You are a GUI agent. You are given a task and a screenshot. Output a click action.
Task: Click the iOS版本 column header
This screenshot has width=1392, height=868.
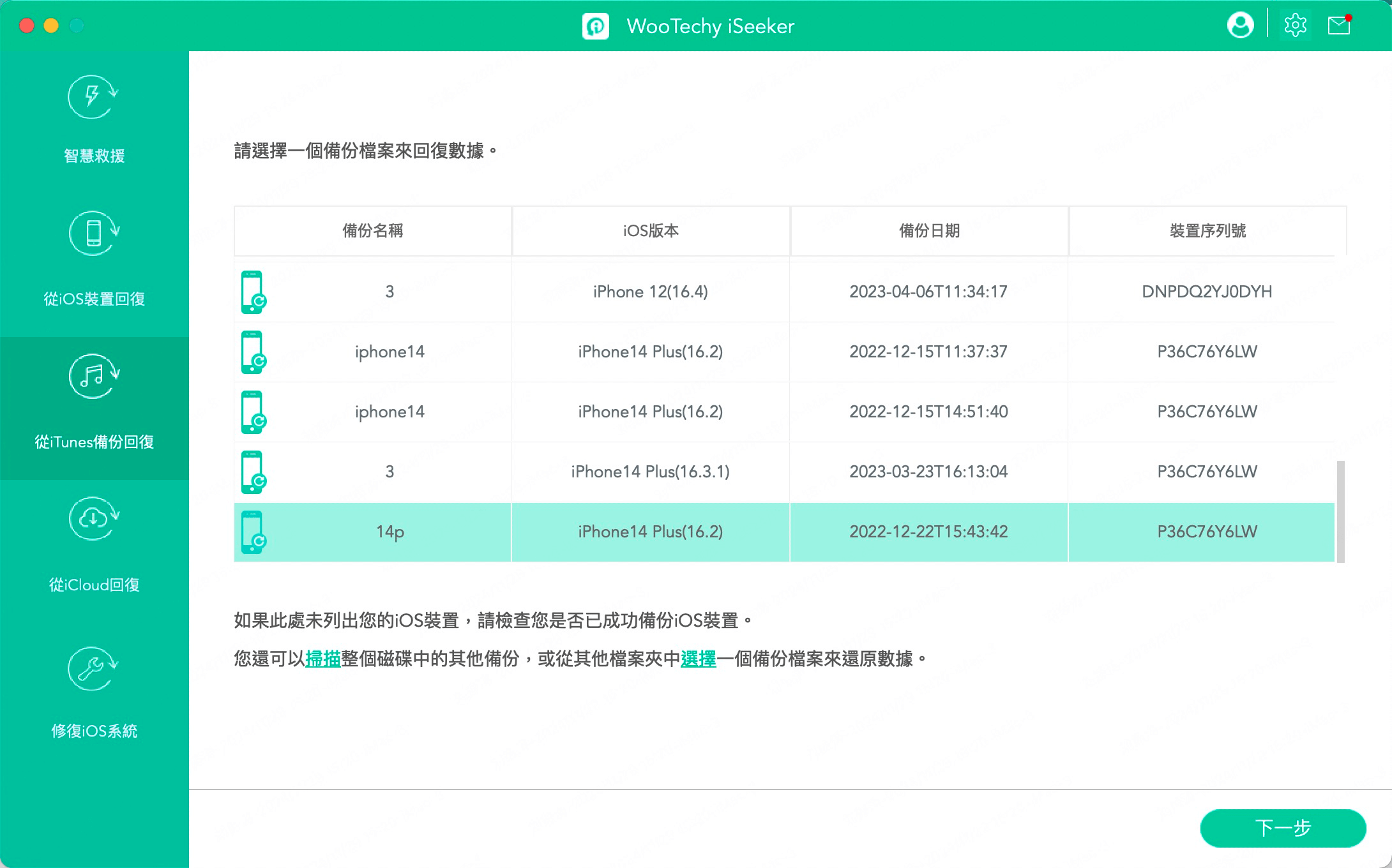(x=651, y=230)
